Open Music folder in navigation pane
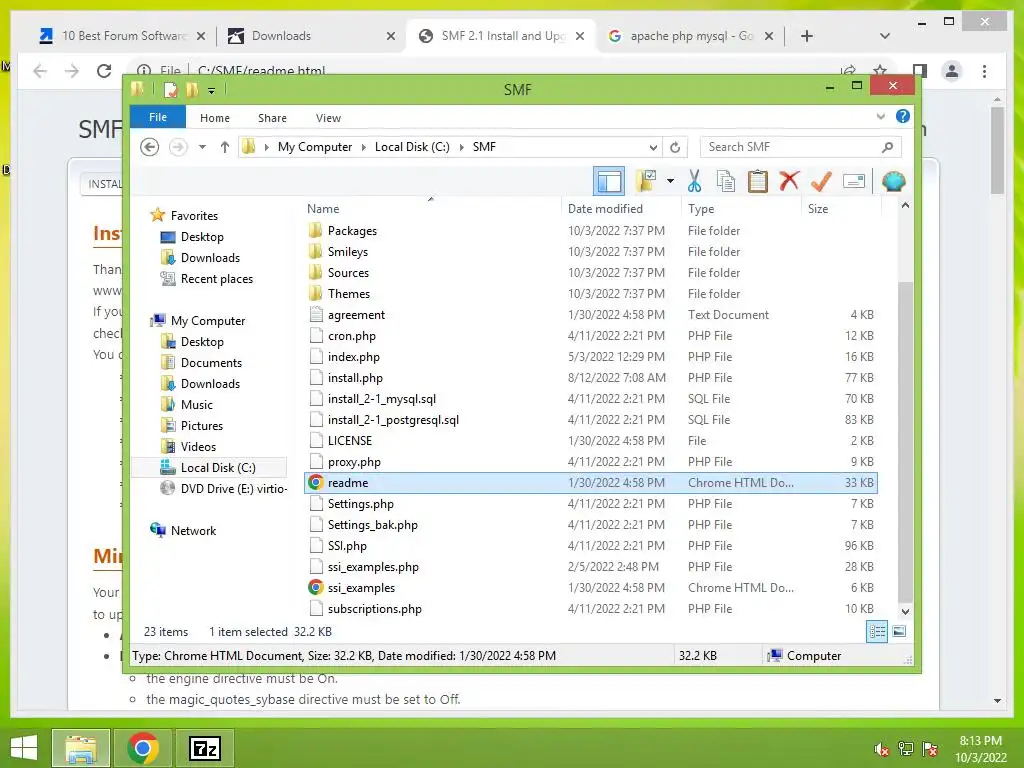Image resolution: width=1024 pixels, height=768 pixels. [x=197, y=405]
